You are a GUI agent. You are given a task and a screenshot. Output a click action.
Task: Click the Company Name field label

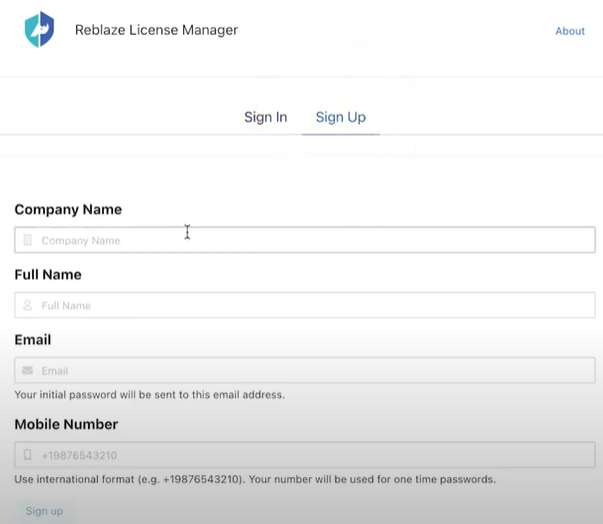pos(68,210)
